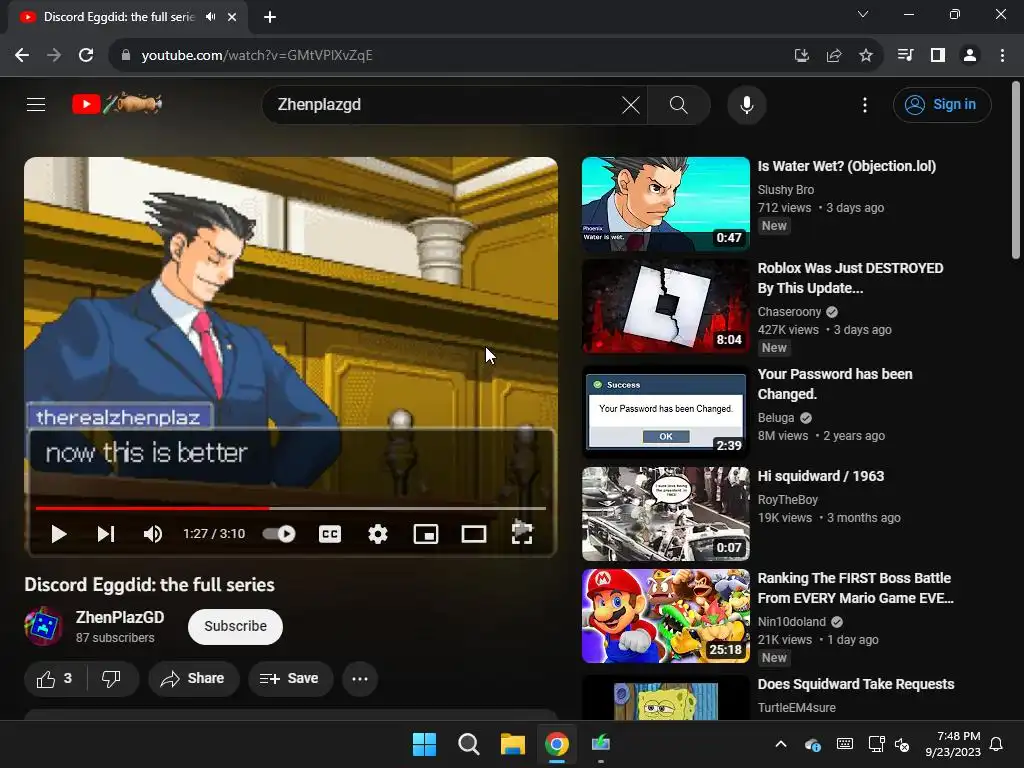Subscribe to ZhenPlazGD
The height and width of the screenshot is (768, 1024).
tap(235, 626)
